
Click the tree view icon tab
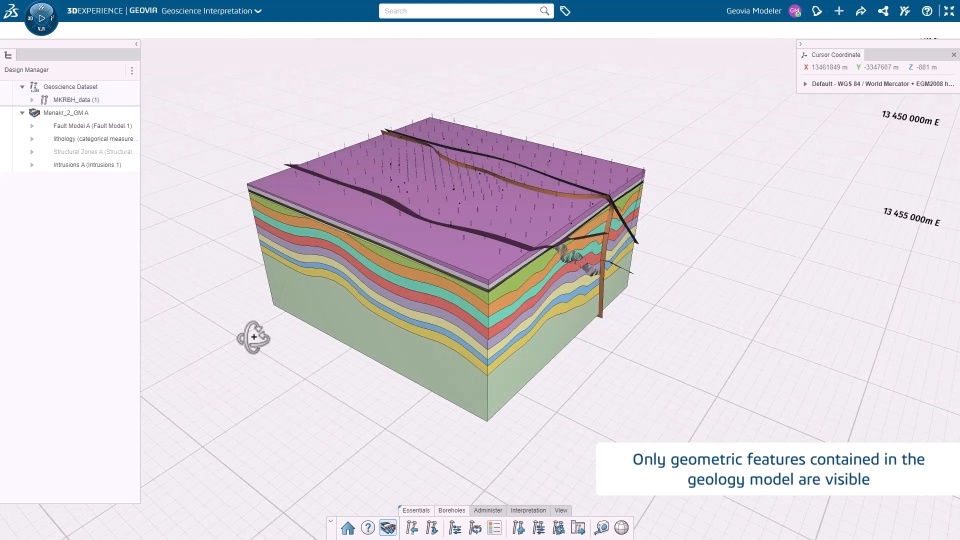[9, 55]
